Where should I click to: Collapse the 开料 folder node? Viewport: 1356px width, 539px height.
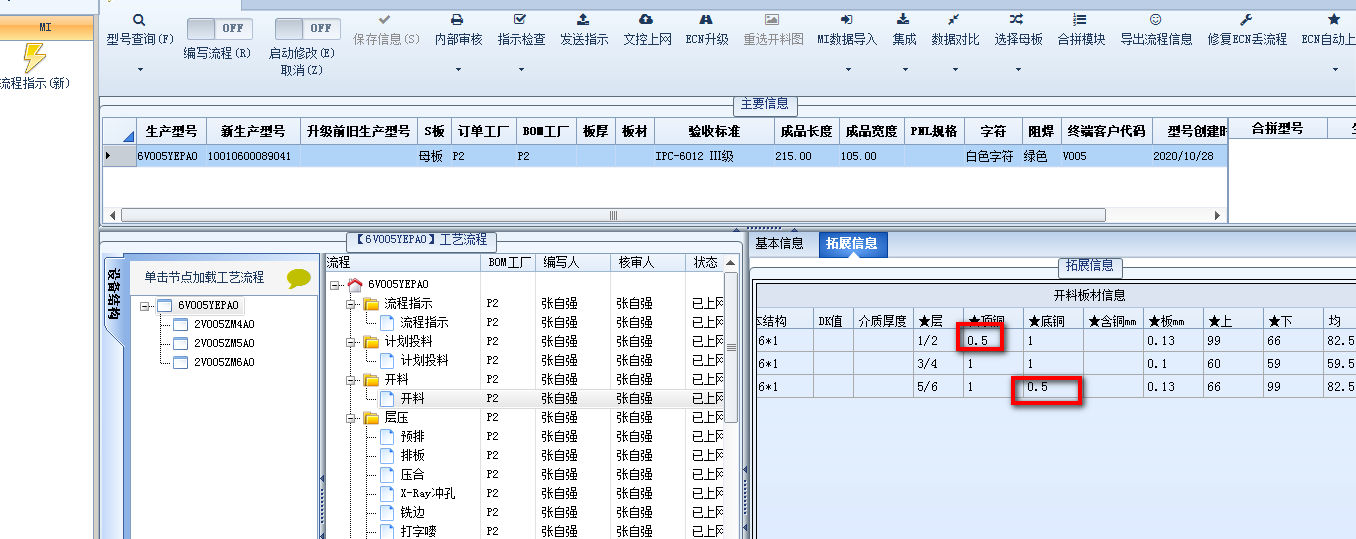tap(351, 380)
